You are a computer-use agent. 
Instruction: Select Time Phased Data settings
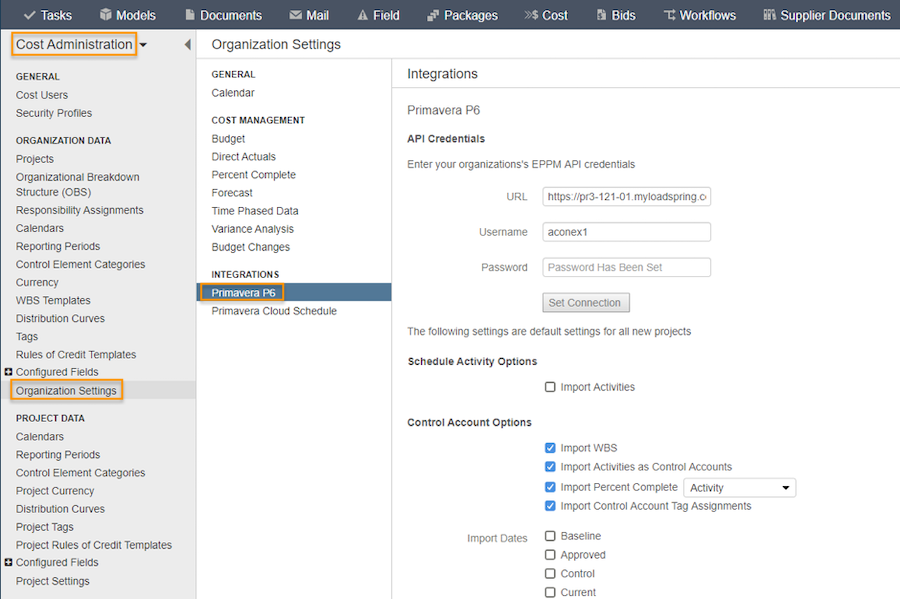pos(255,211)
